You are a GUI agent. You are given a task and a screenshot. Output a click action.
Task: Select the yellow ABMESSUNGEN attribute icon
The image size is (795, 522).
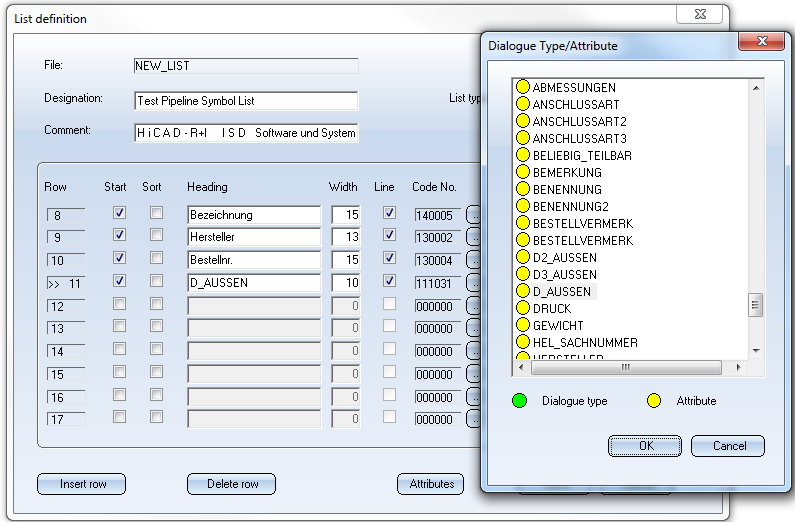point(522,88)
